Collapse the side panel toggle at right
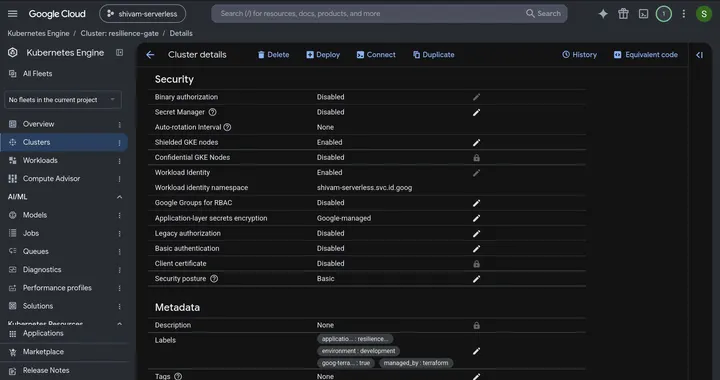 (699, 55)
